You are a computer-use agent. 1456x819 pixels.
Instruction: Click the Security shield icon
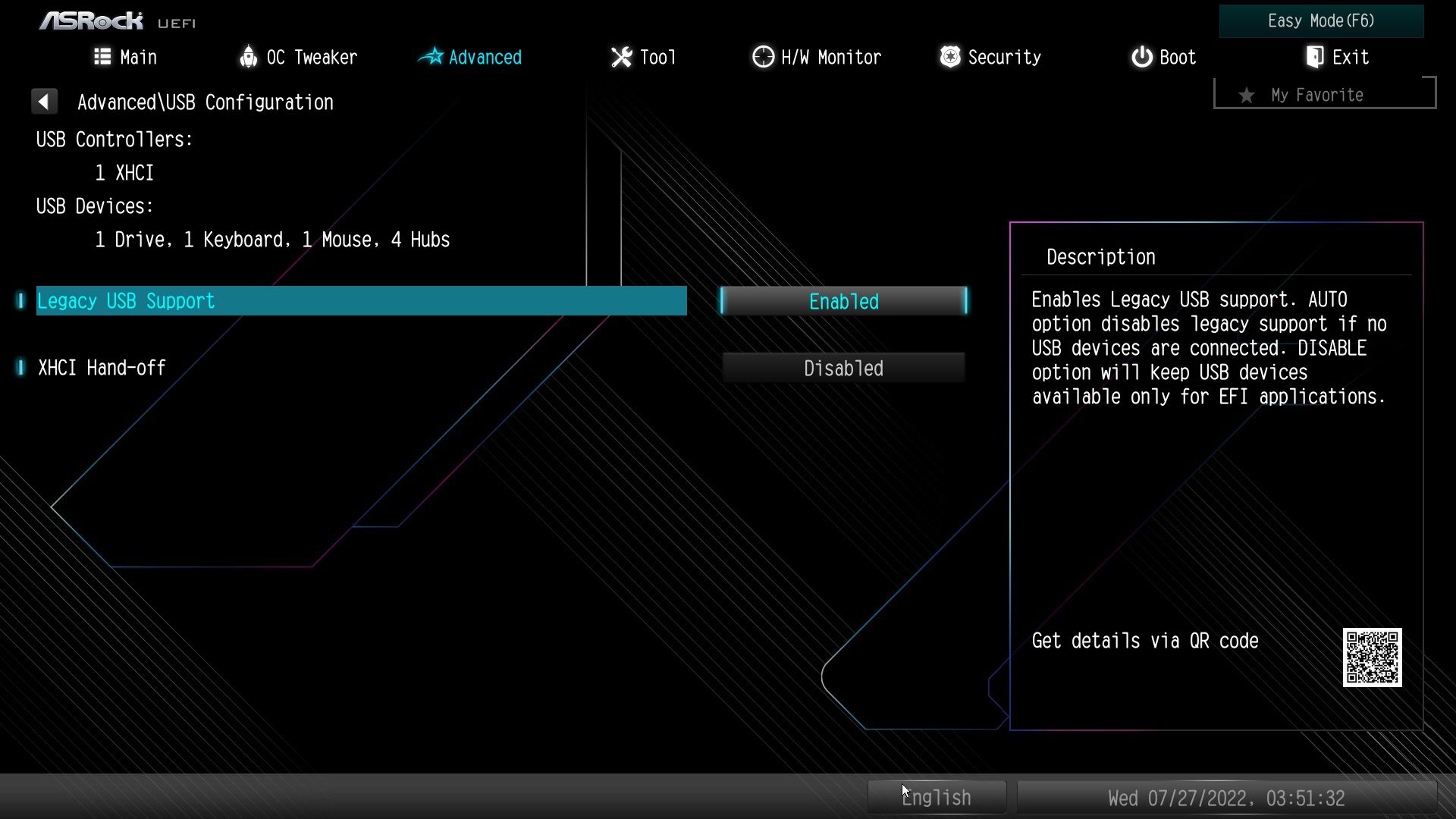[949, 57]
